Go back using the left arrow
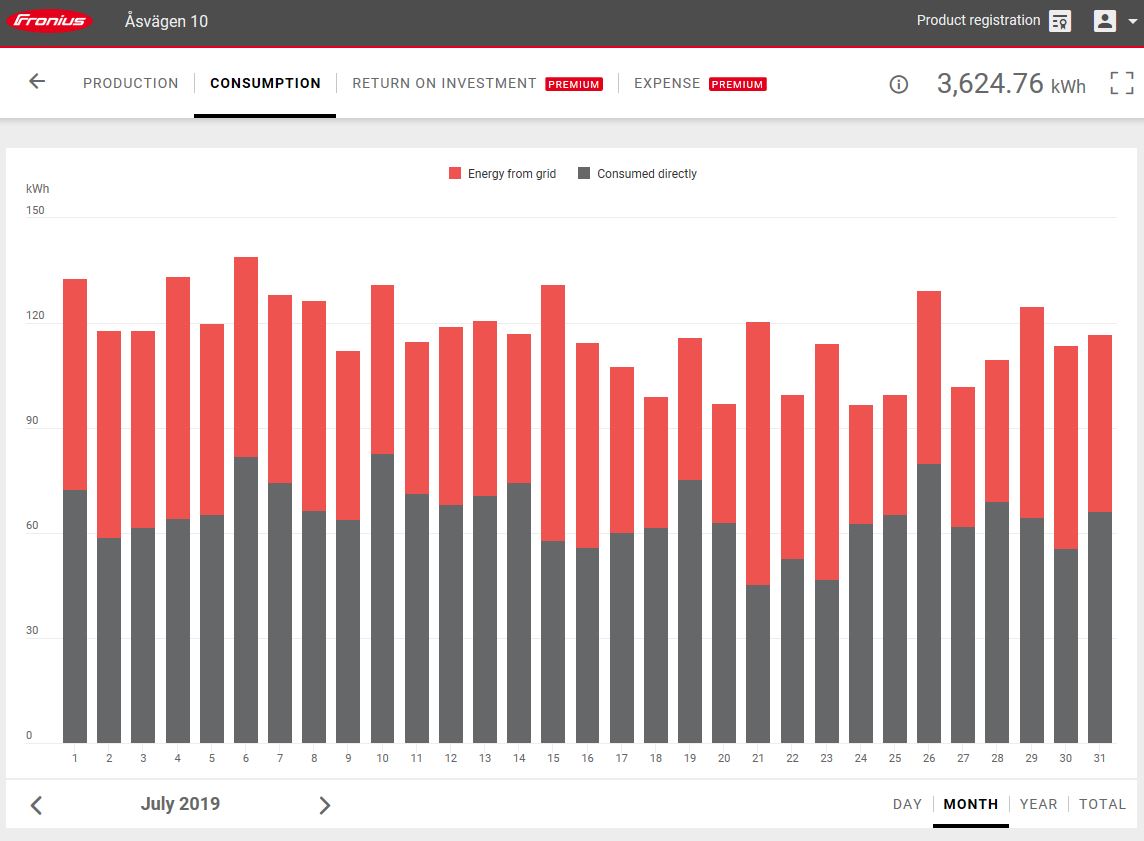Image resolution: width=1144 pixels, height=841 pixels. [x=37, y=82]
